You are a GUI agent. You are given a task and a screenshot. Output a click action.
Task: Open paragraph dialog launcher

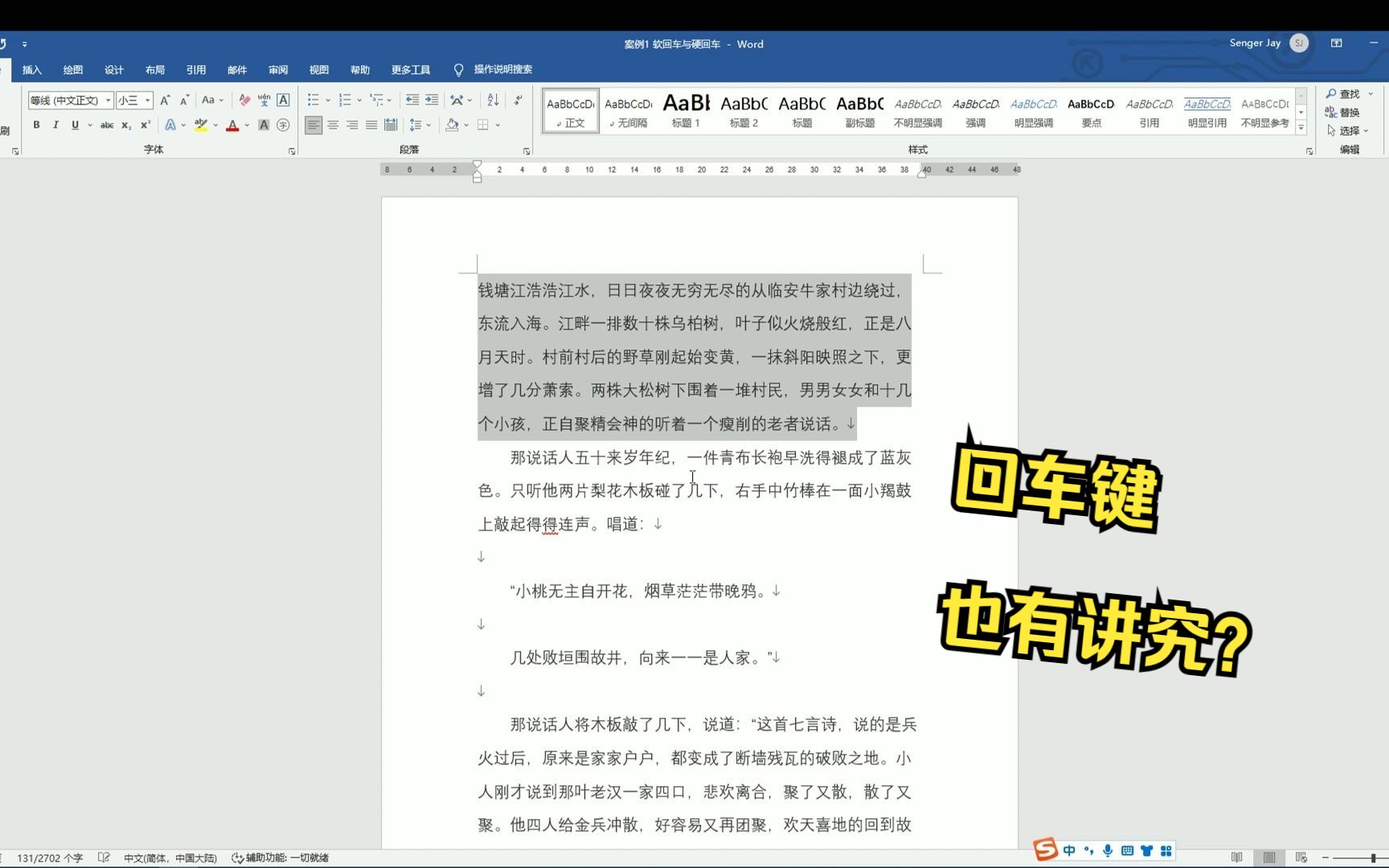pyautogui.click(x=527, y=151)
